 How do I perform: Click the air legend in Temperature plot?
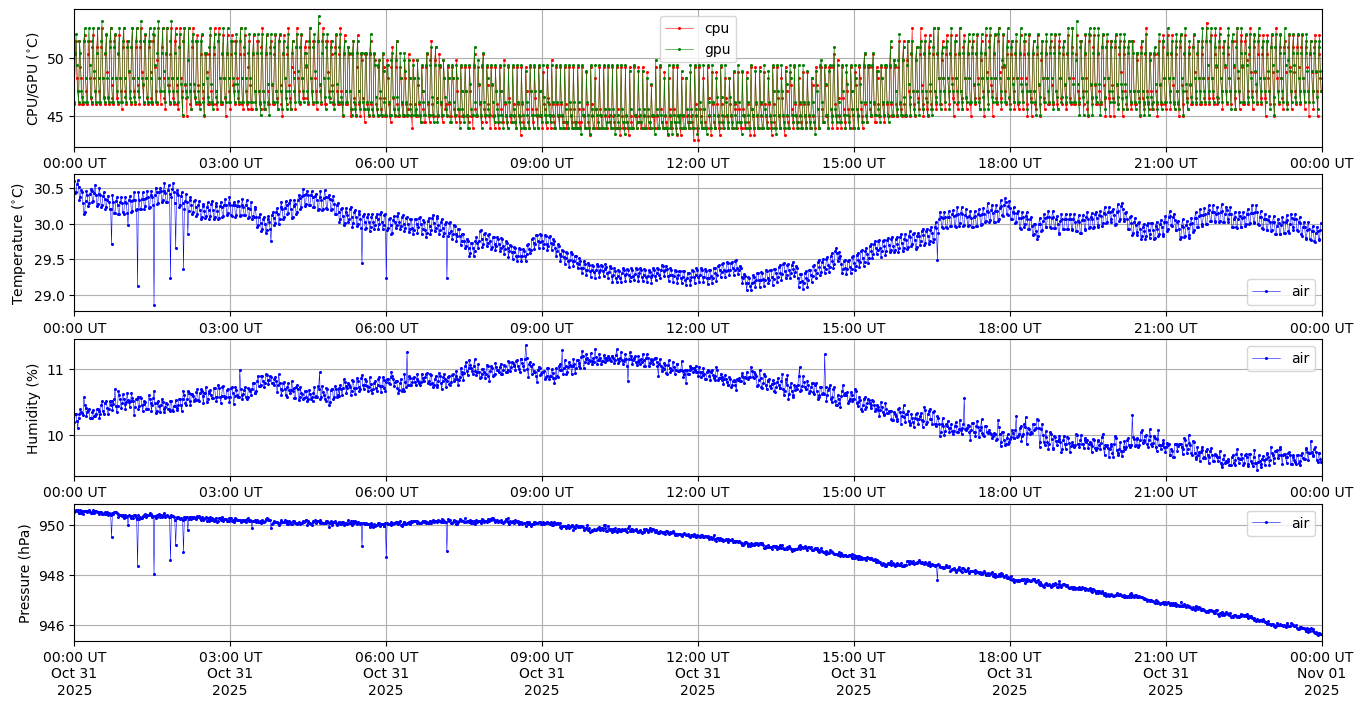click(x=1300, y=292)
